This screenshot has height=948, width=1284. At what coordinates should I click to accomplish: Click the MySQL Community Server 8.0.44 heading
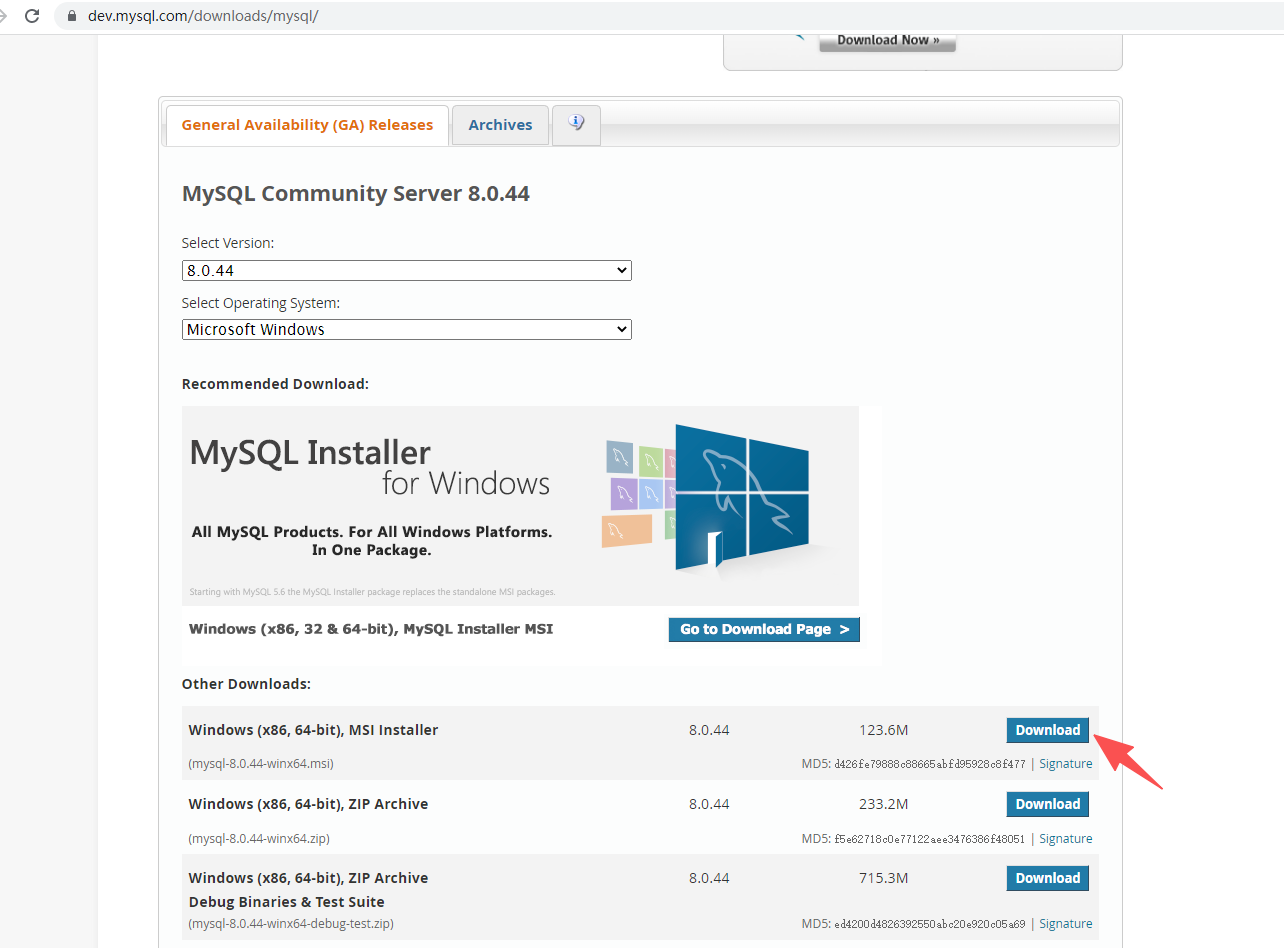point(356,194)
